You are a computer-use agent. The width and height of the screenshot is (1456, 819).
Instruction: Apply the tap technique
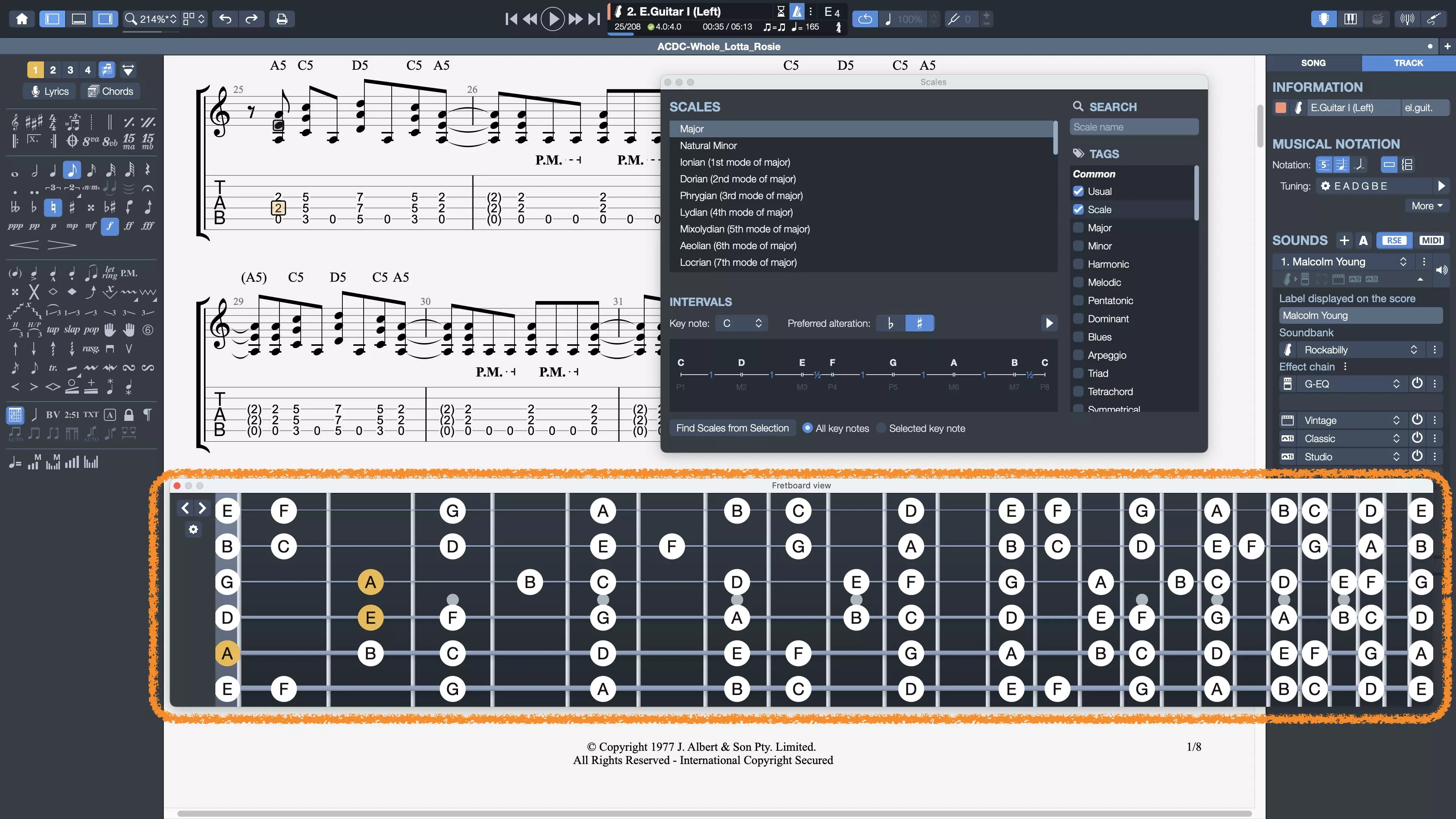tap(53, 329)
